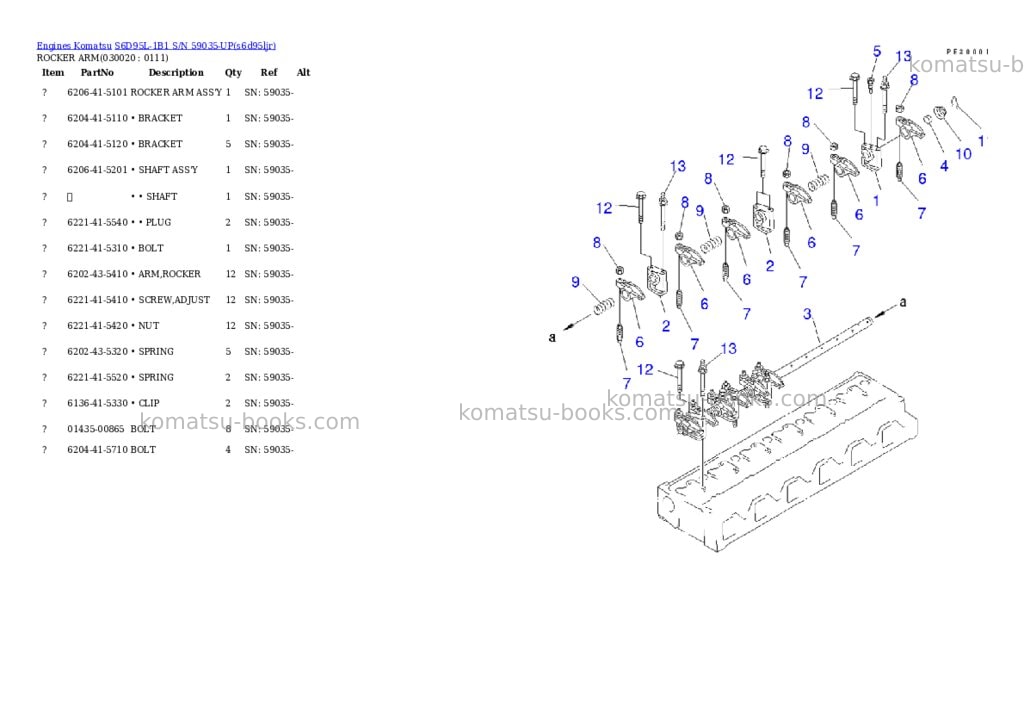Select part number 6204-41-5710
The width and height of the screenshot is (1024, 725).
point(97,449)
